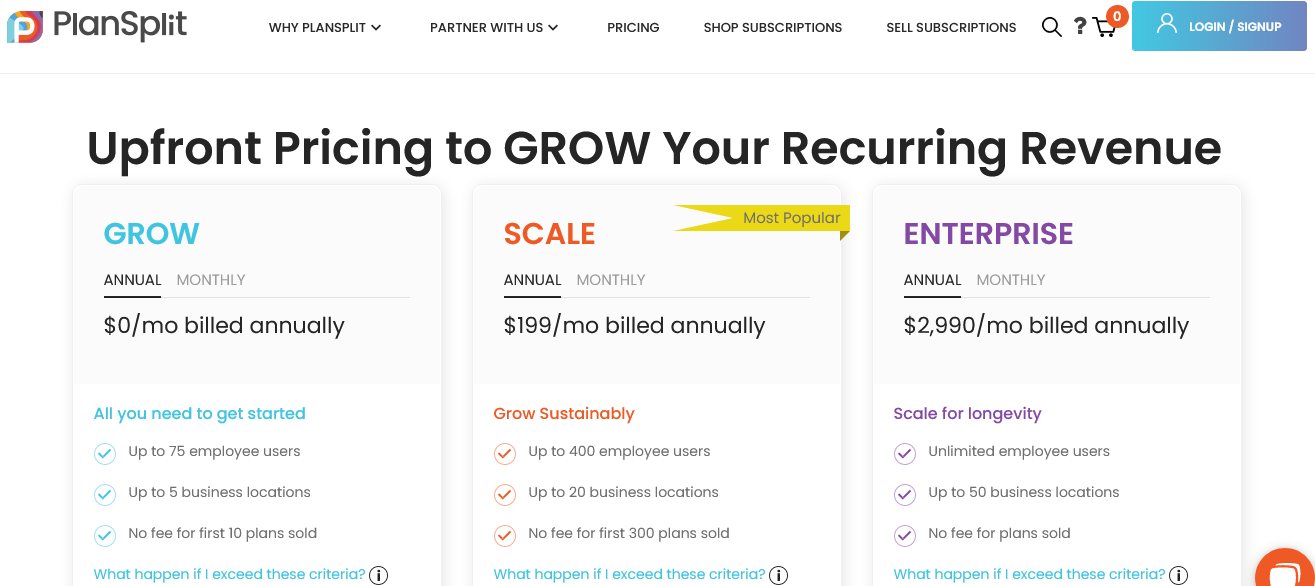Click the info icon under GROW criteria

point(378,575)
